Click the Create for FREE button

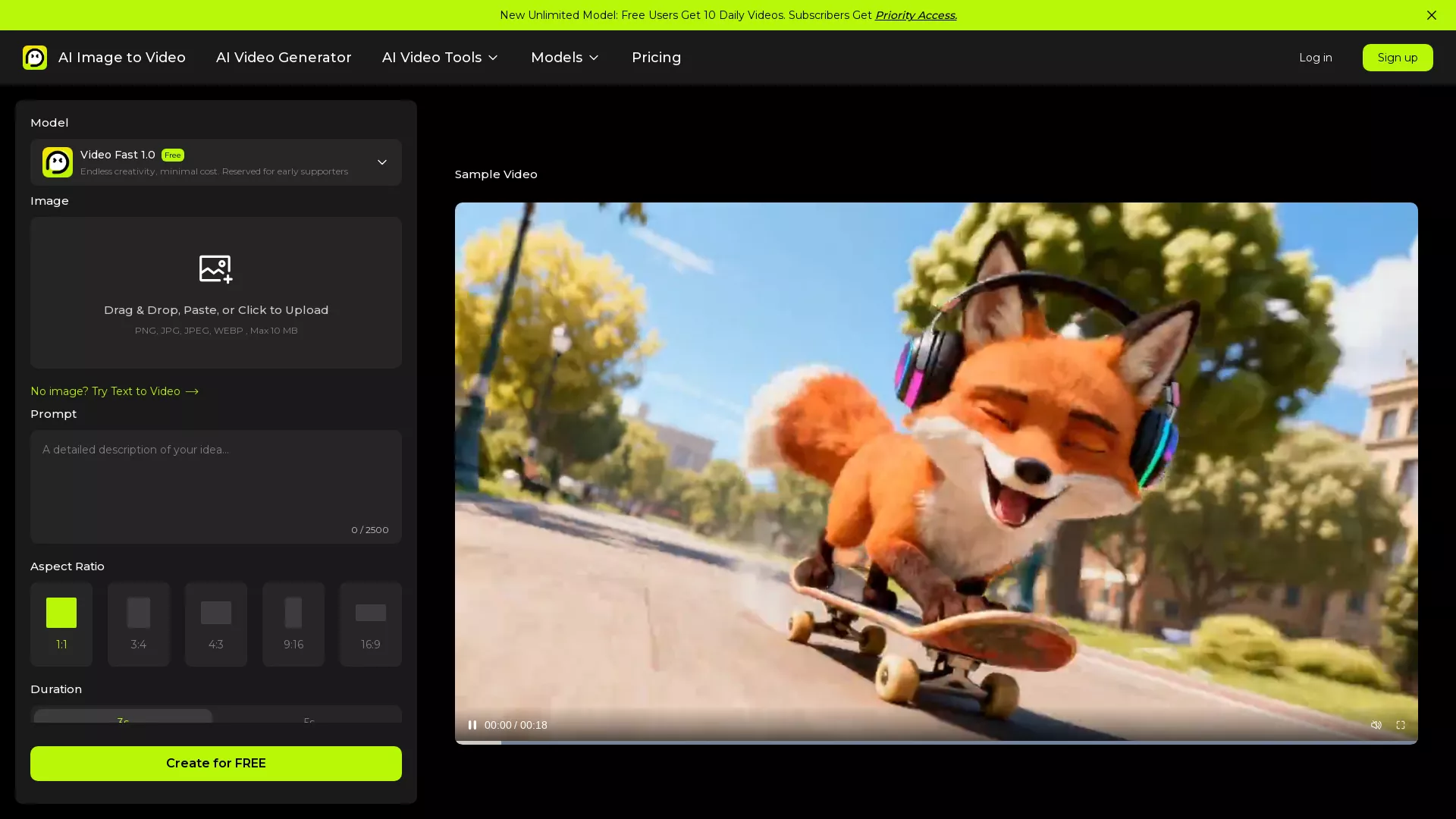click(215, 763)
